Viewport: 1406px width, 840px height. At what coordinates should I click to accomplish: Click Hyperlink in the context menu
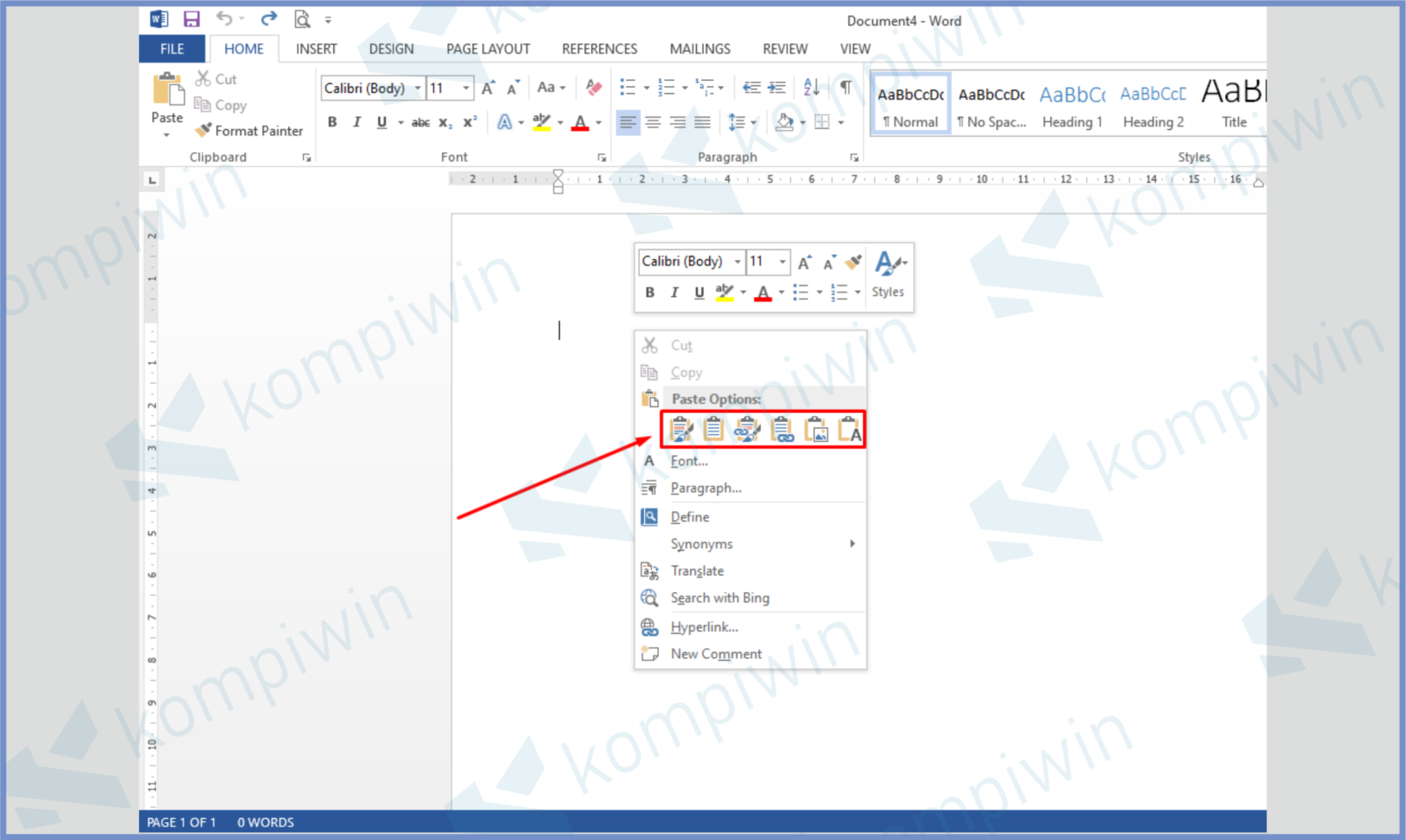pyautogui.click(x=704, y=626)
